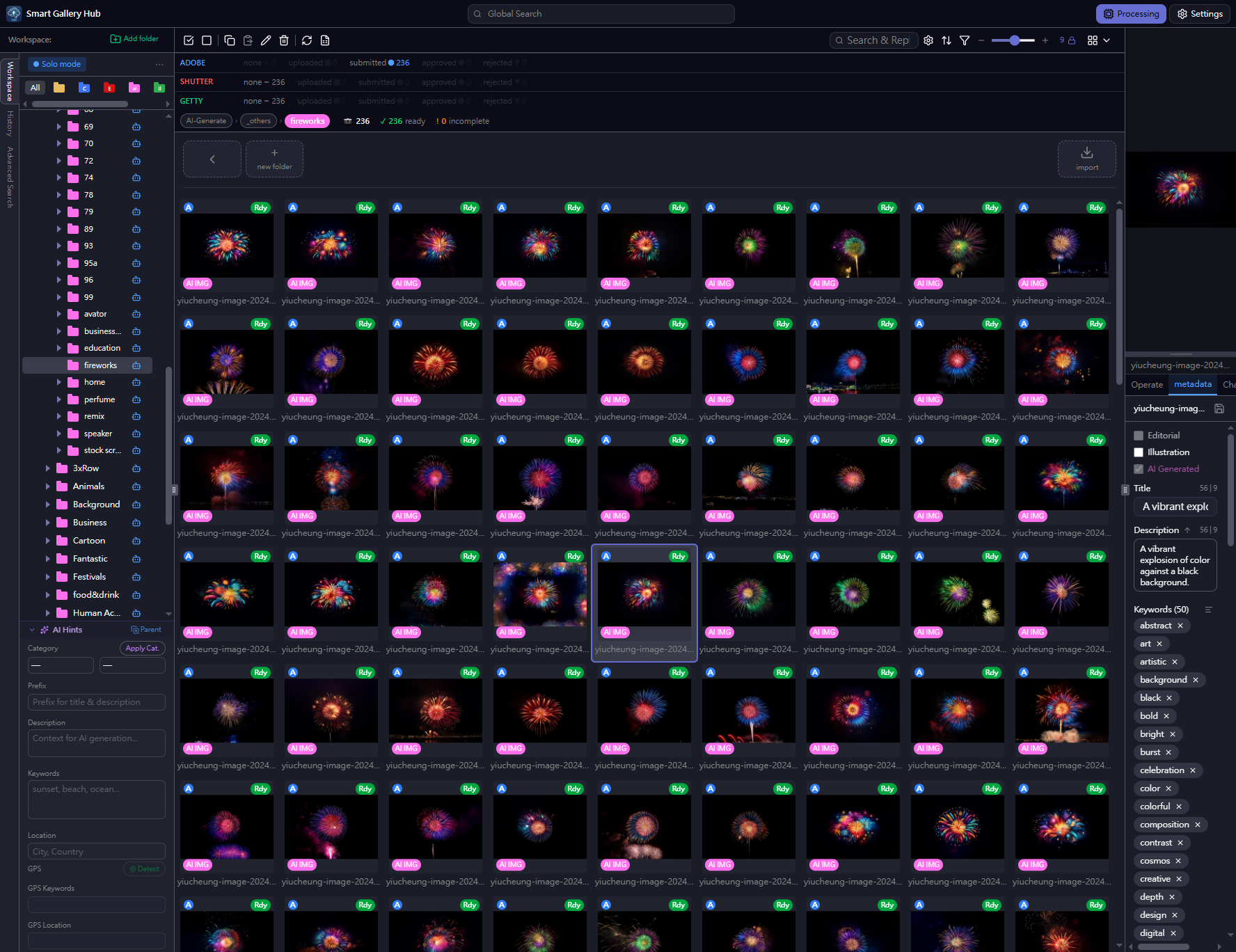Expand the perfume folder tree arrow
The height and width of the screenshot is (952, 1236).
click(x=58, y=399)
